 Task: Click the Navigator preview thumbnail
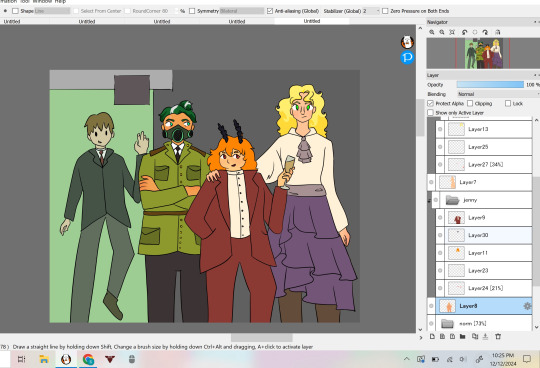483,53
